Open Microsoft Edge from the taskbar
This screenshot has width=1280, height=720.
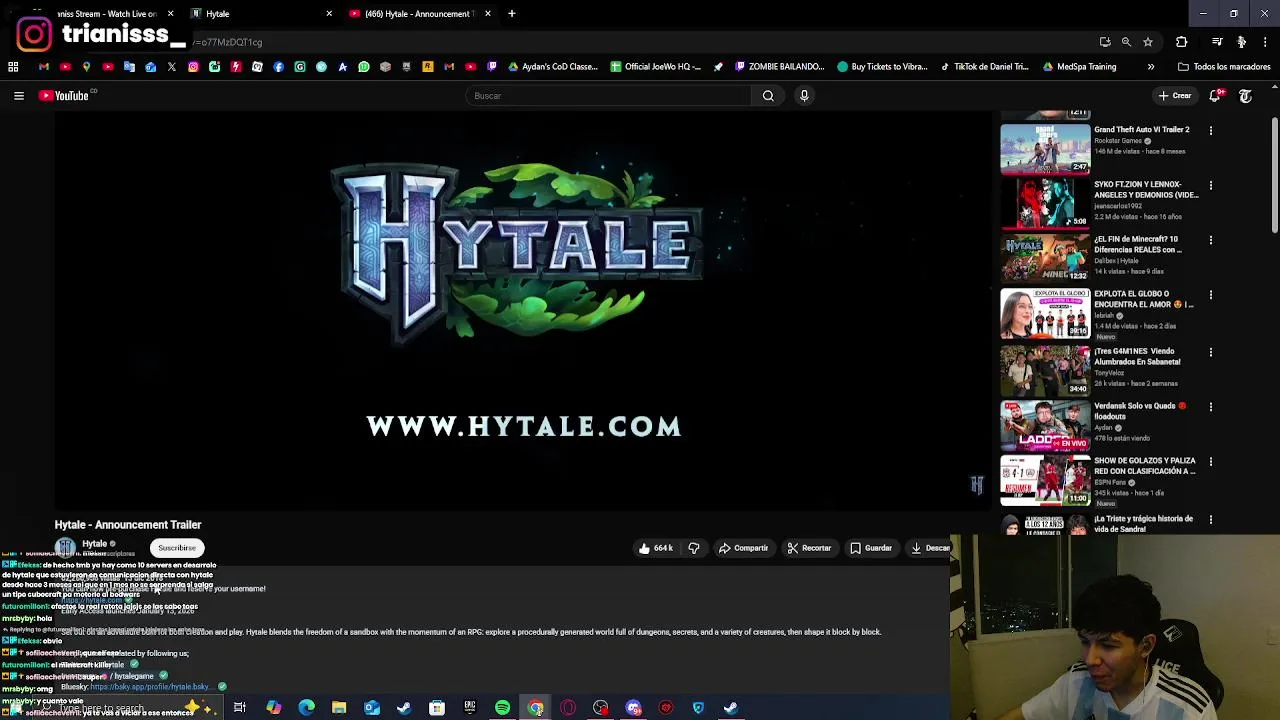(x=306, y=708)
